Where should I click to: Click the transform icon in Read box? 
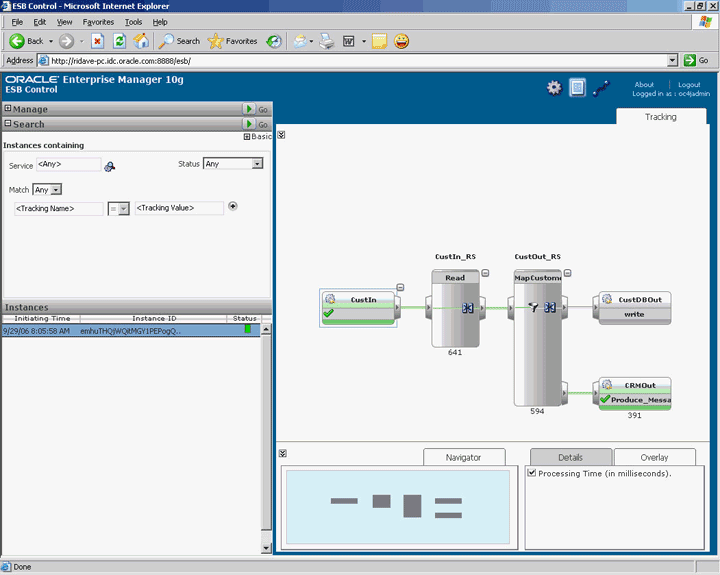[467, 308]
